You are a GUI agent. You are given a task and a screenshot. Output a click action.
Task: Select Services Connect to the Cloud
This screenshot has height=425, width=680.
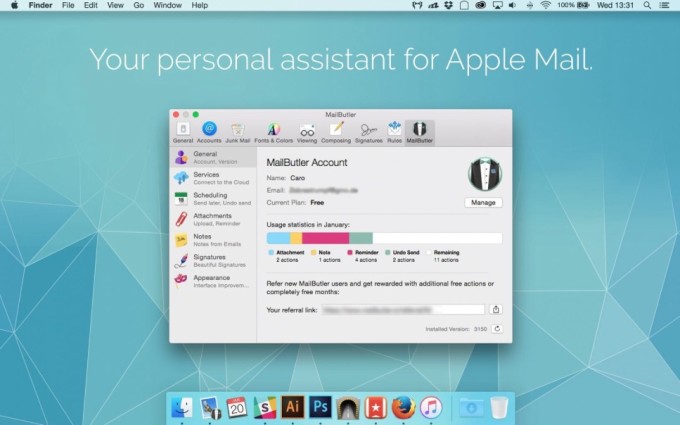[213, 178]
